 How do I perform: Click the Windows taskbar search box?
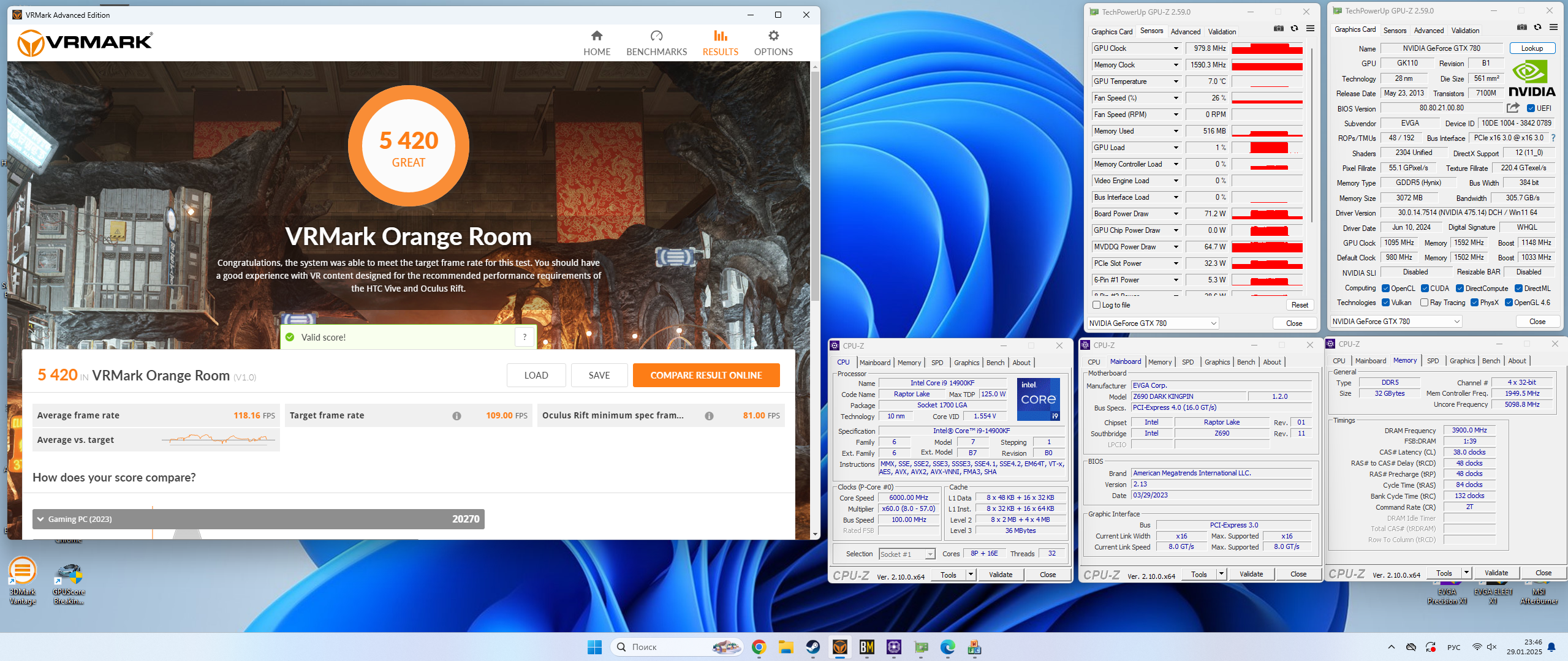676,647
